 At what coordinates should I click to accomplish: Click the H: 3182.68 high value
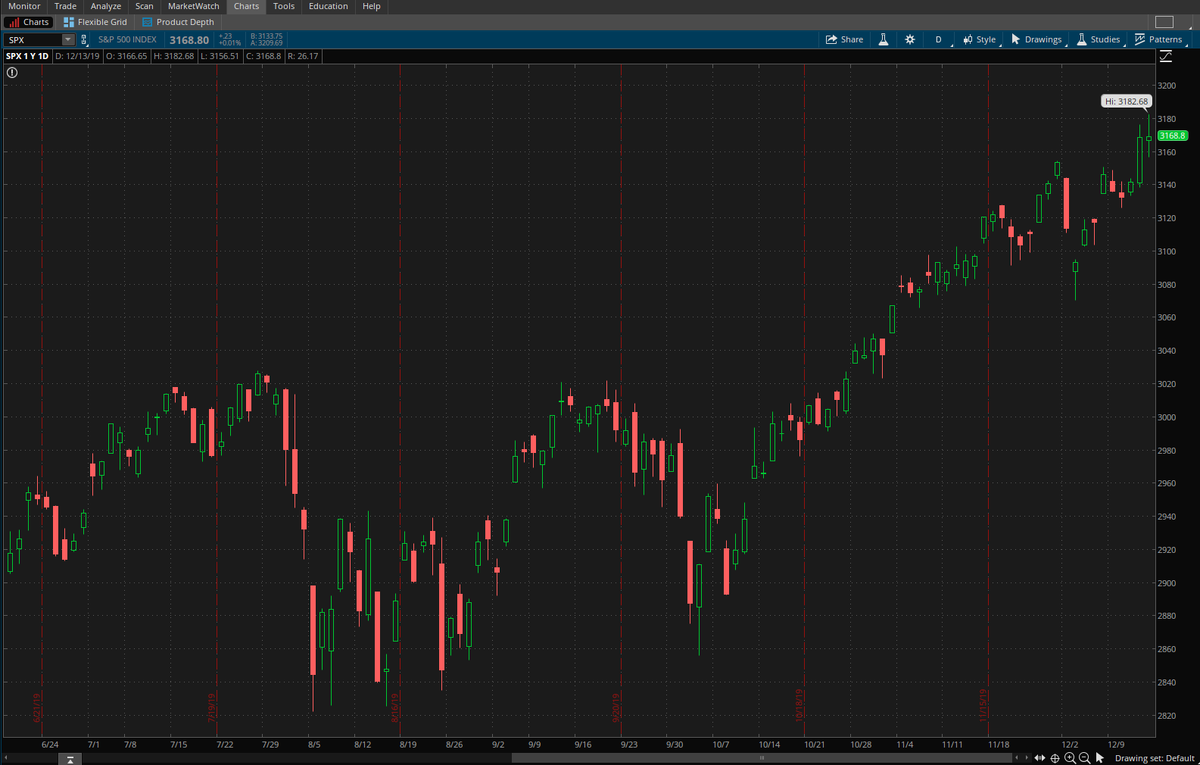(x=174, y=56)
